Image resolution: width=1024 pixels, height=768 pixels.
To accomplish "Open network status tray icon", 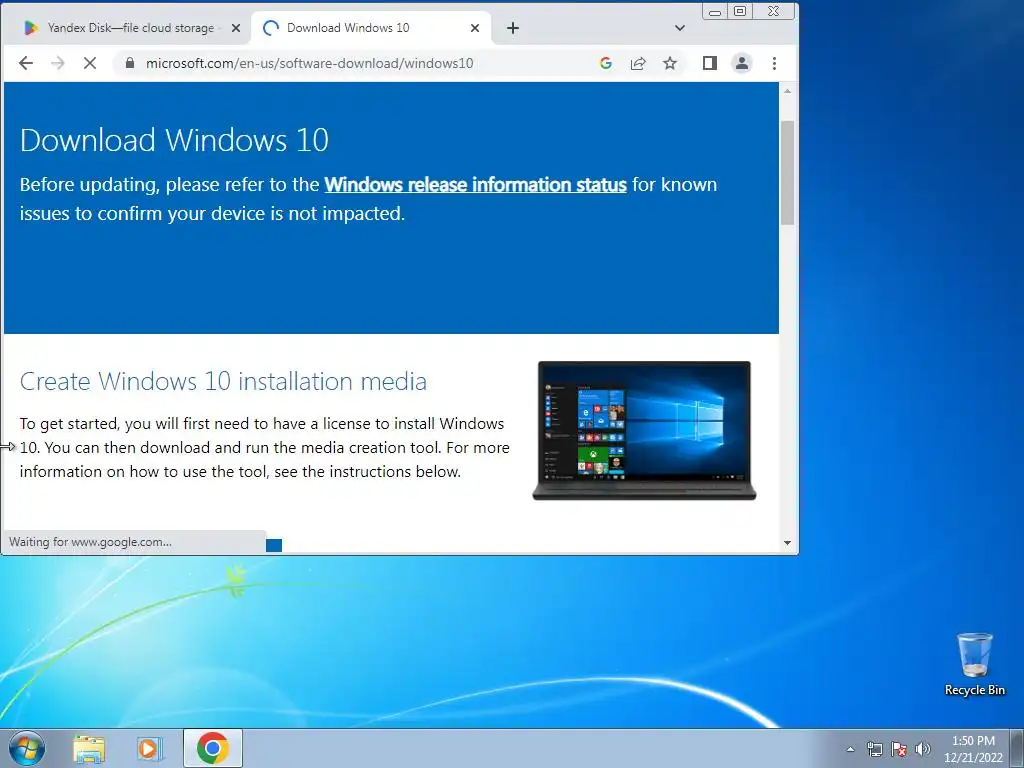I will pyautogui.click(x=874, y=749).
